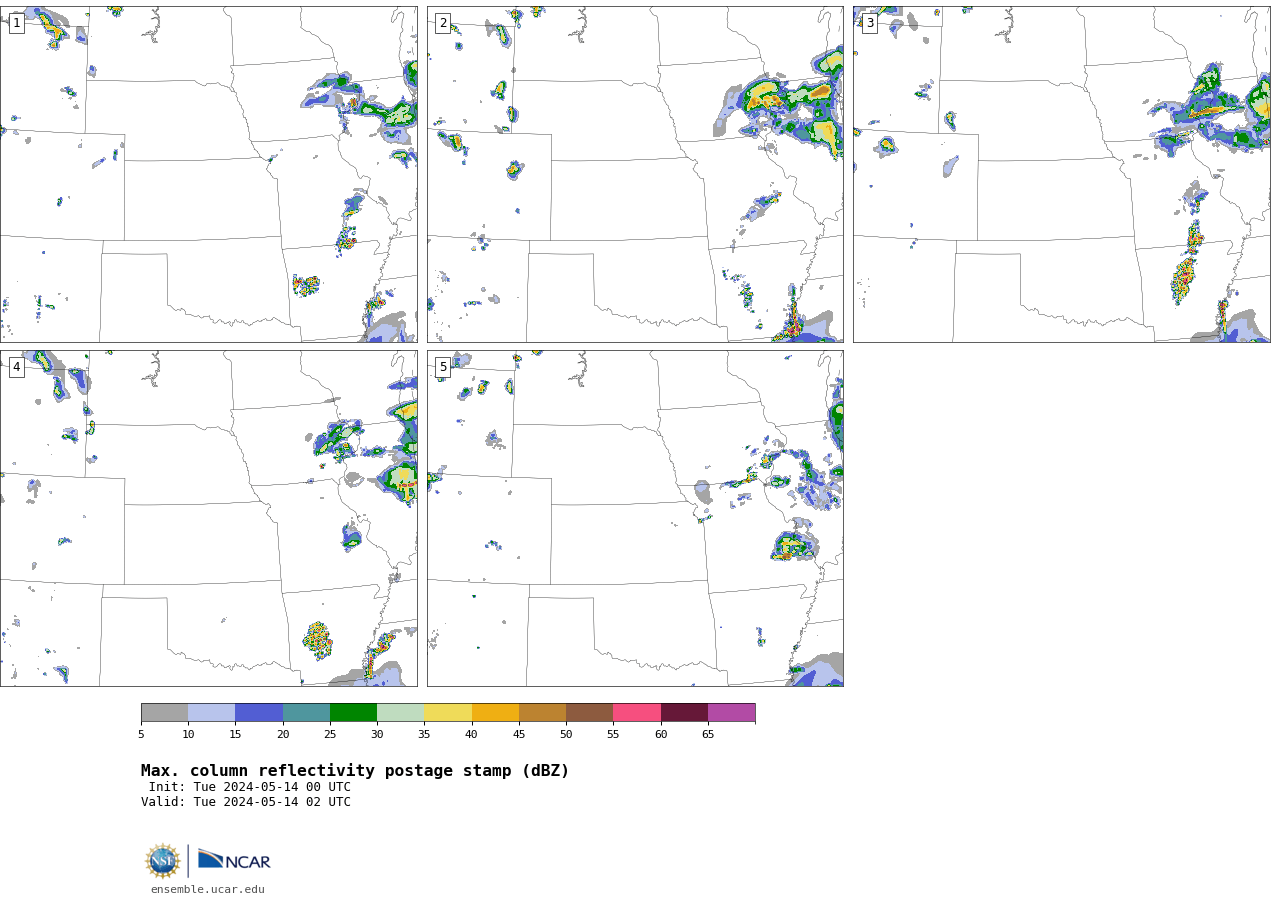Open ensemble member 1 reflectivity map
Screen dimensions: 1280x901
[x=209, y=175]
